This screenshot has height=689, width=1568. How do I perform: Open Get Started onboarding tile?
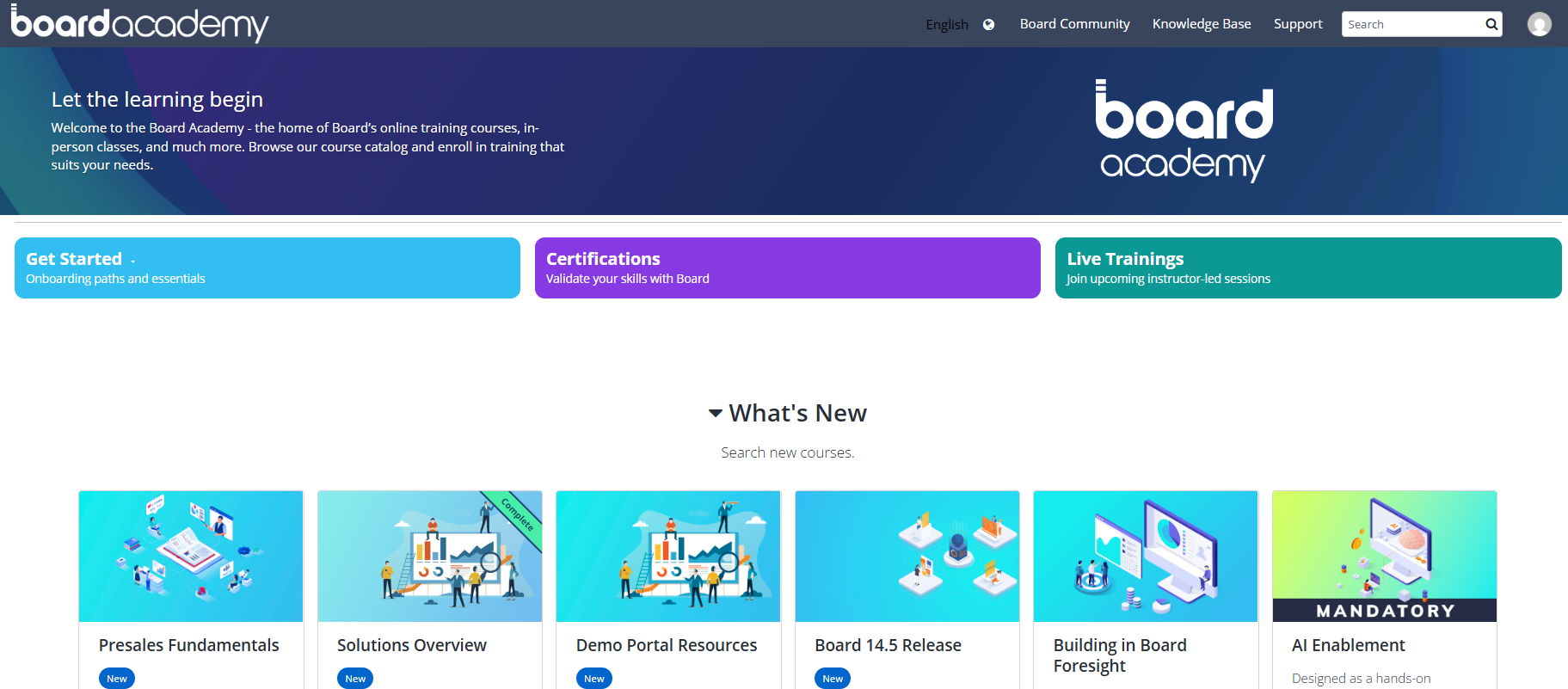(x=267, y=268)
